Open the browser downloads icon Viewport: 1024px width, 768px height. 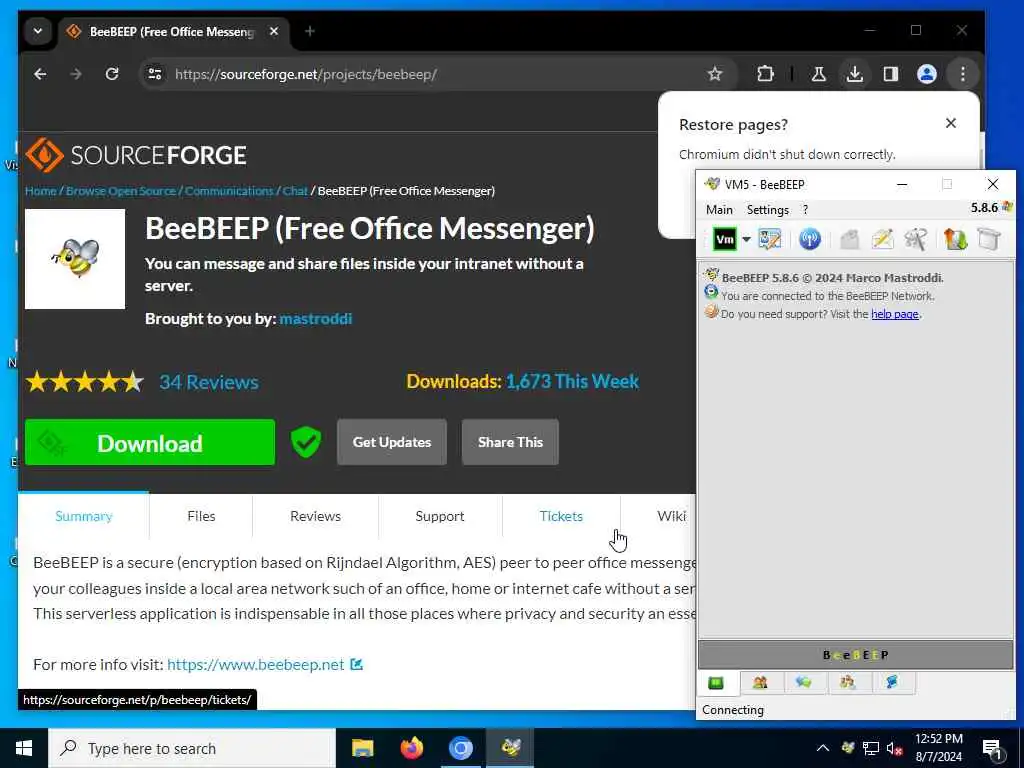click(854, 74)
